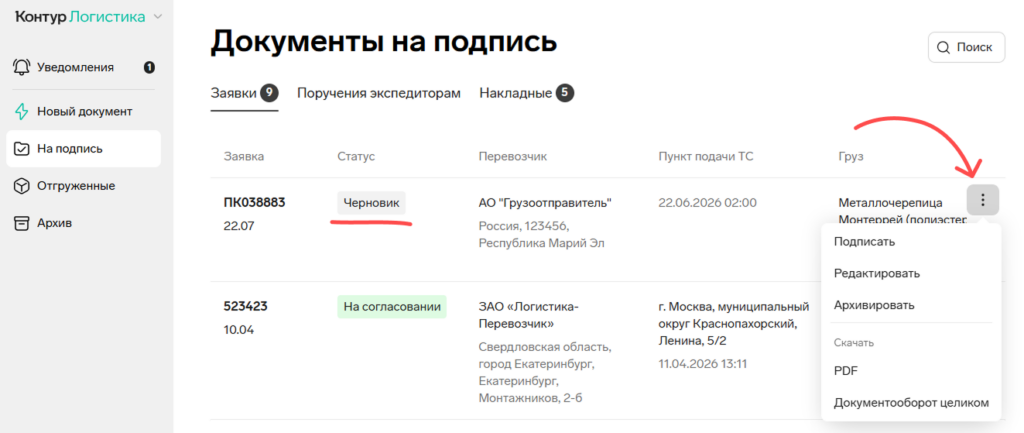Click the bell icon next to Уведомления
The image size is (1024, 433).
coord(22,67)
